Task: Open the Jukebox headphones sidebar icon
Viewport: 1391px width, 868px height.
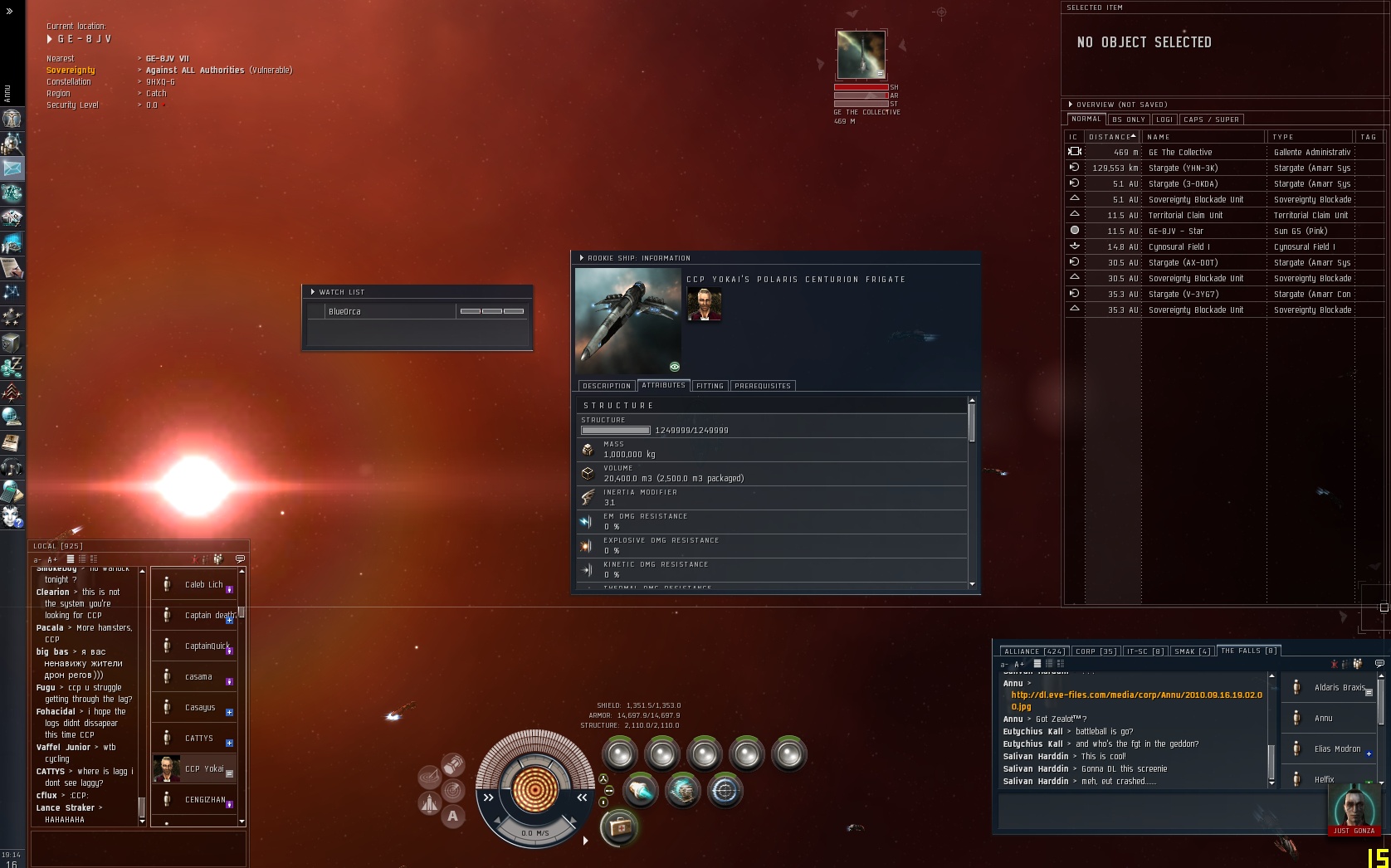Action: (x=12, y=466)
